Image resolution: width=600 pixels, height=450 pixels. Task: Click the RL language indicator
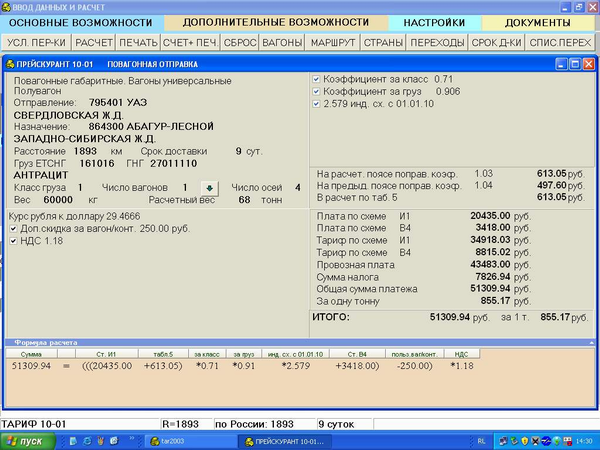(x=481, y=441)
